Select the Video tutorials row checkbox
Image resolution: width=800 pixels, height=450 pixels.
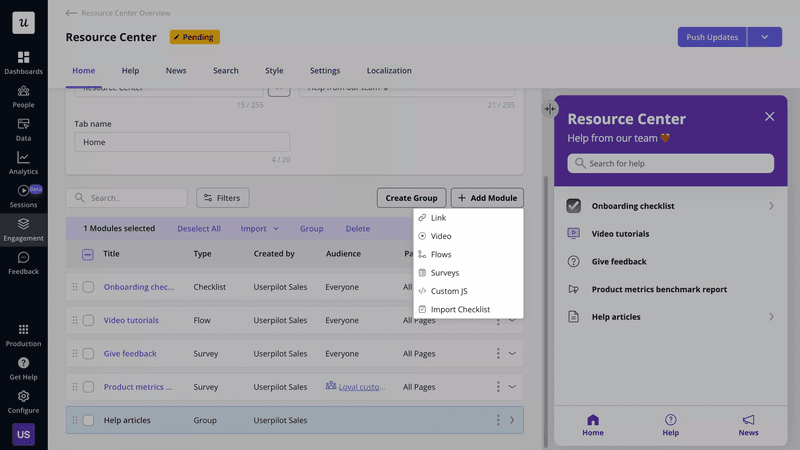coord(88,321)
